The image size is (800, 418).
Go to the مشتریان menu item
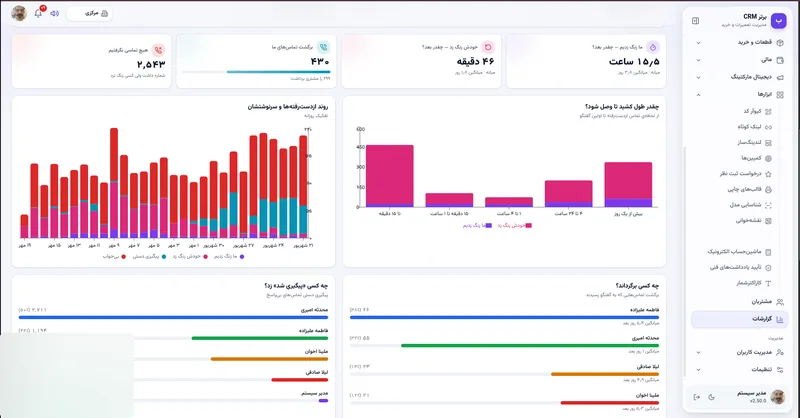pyautogui.click(x=740, y=302)
